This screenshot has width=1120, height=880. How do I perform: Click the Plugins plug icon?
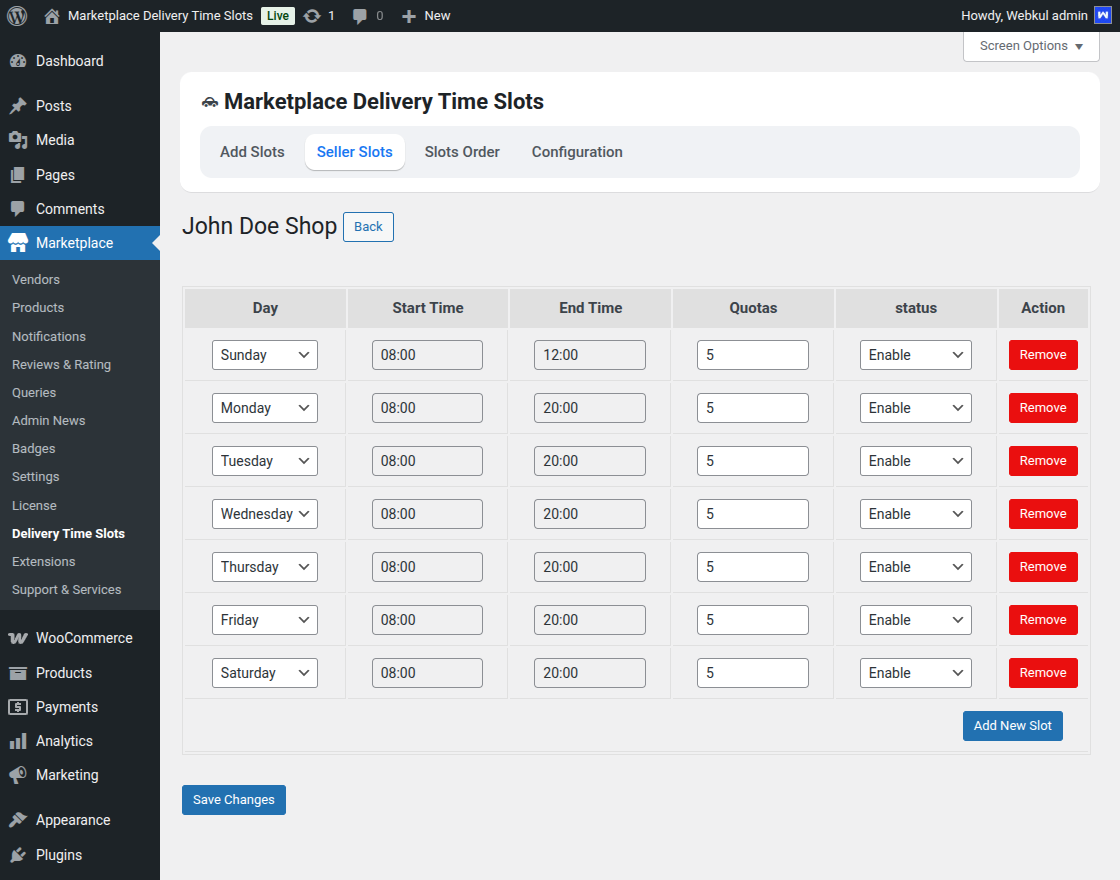pos(18,855)
